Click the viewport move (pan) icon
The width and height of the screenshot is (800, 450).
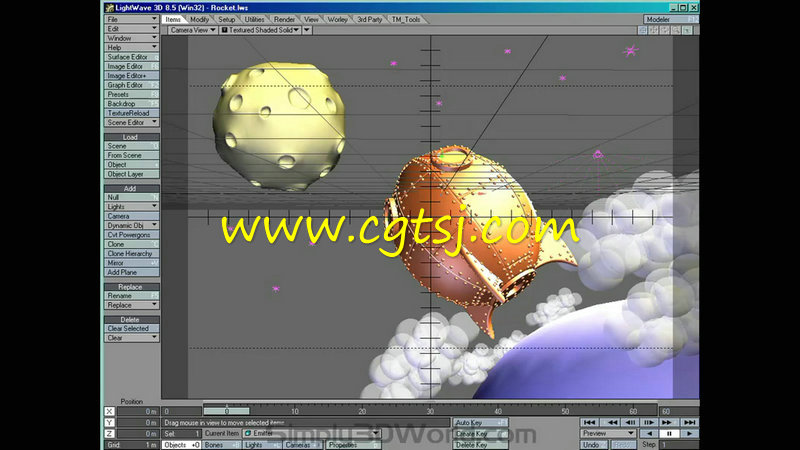[654, 30]
